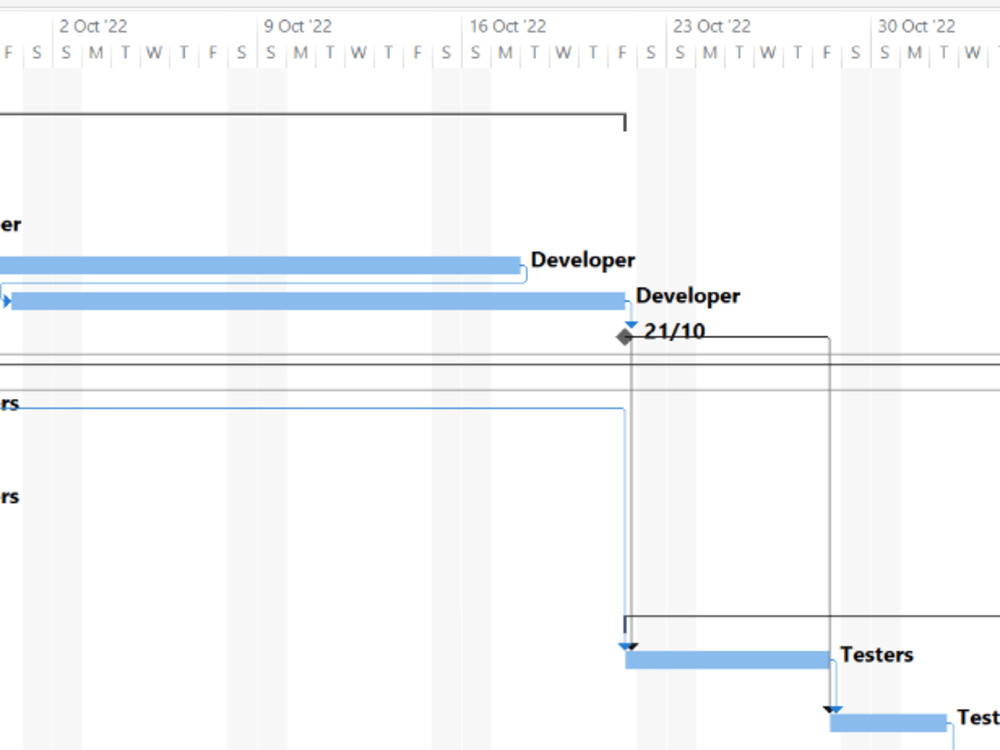Select the task bar ending 21 Oct labeled Developer
The image size is (1000, 750).
pos(318,301)
